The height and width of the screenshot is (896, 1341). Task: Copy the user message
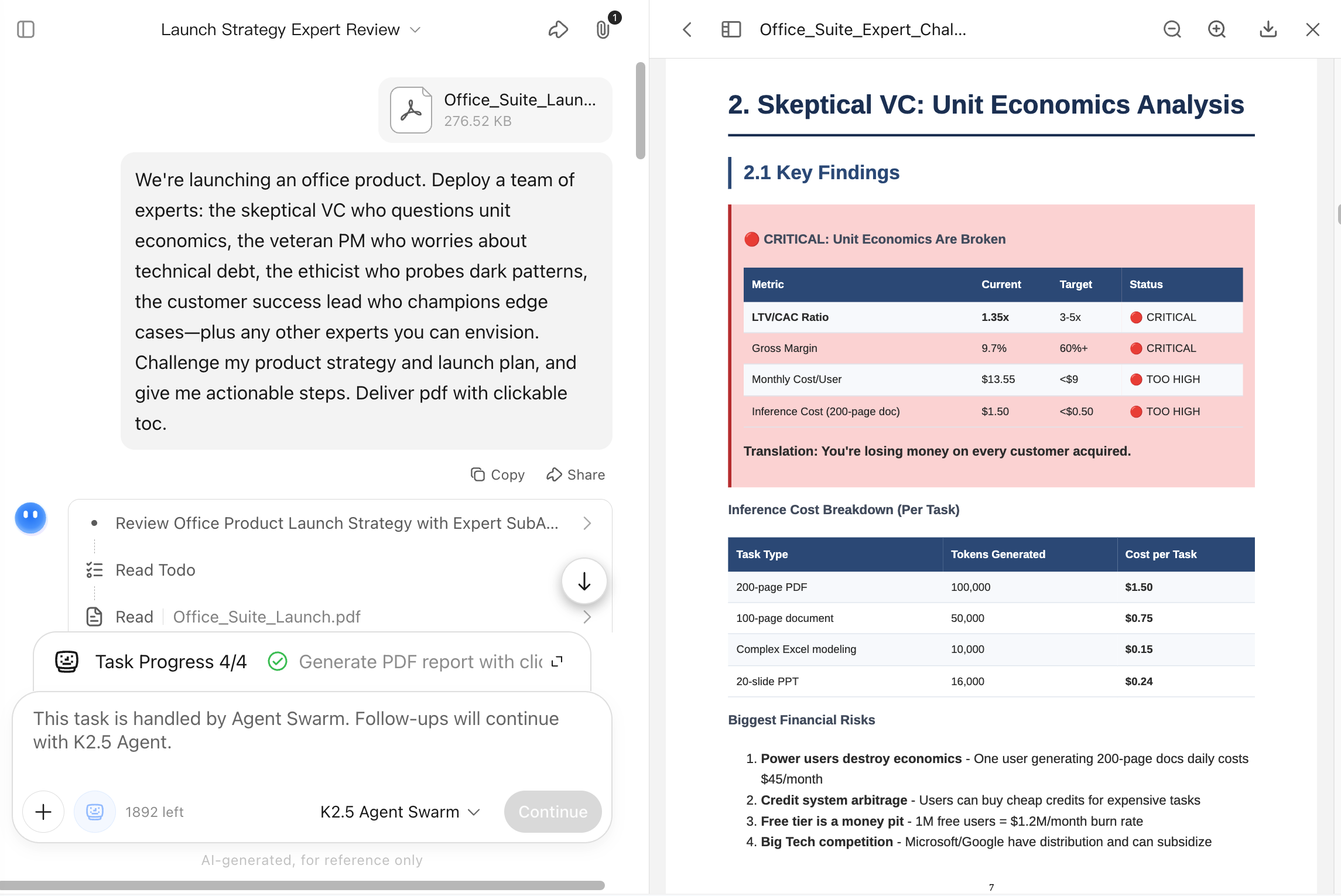(x=498, y=474)
